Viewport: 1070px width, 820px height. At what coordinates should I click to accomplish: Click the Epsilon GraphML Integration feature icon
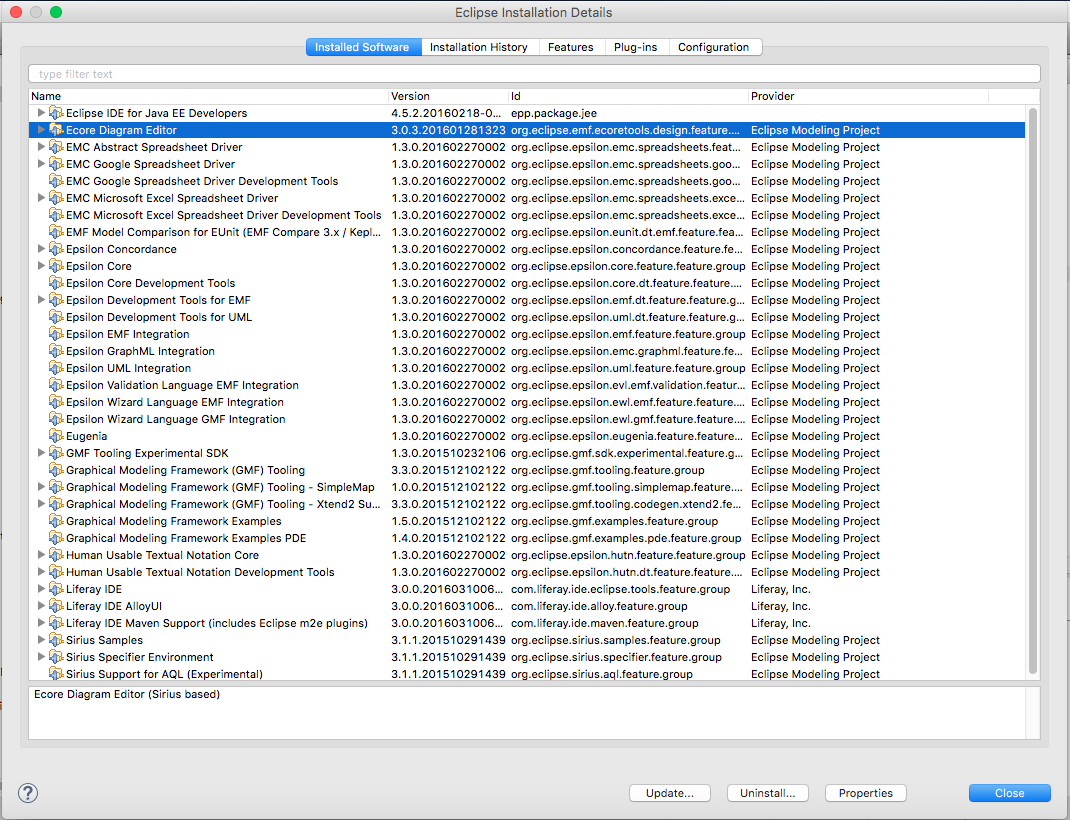[x=56, y=351]
